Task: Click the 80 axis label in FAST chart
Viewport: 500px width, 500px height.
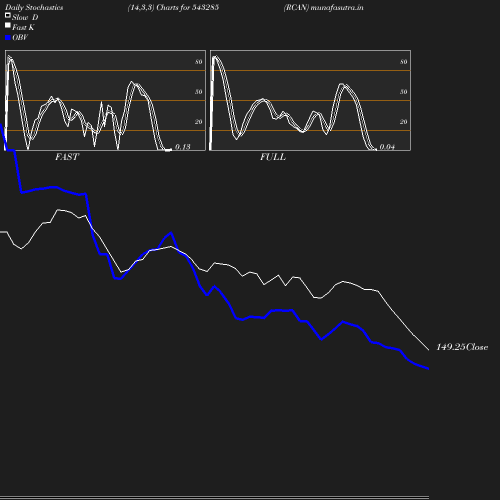Action: click(199, 62)
